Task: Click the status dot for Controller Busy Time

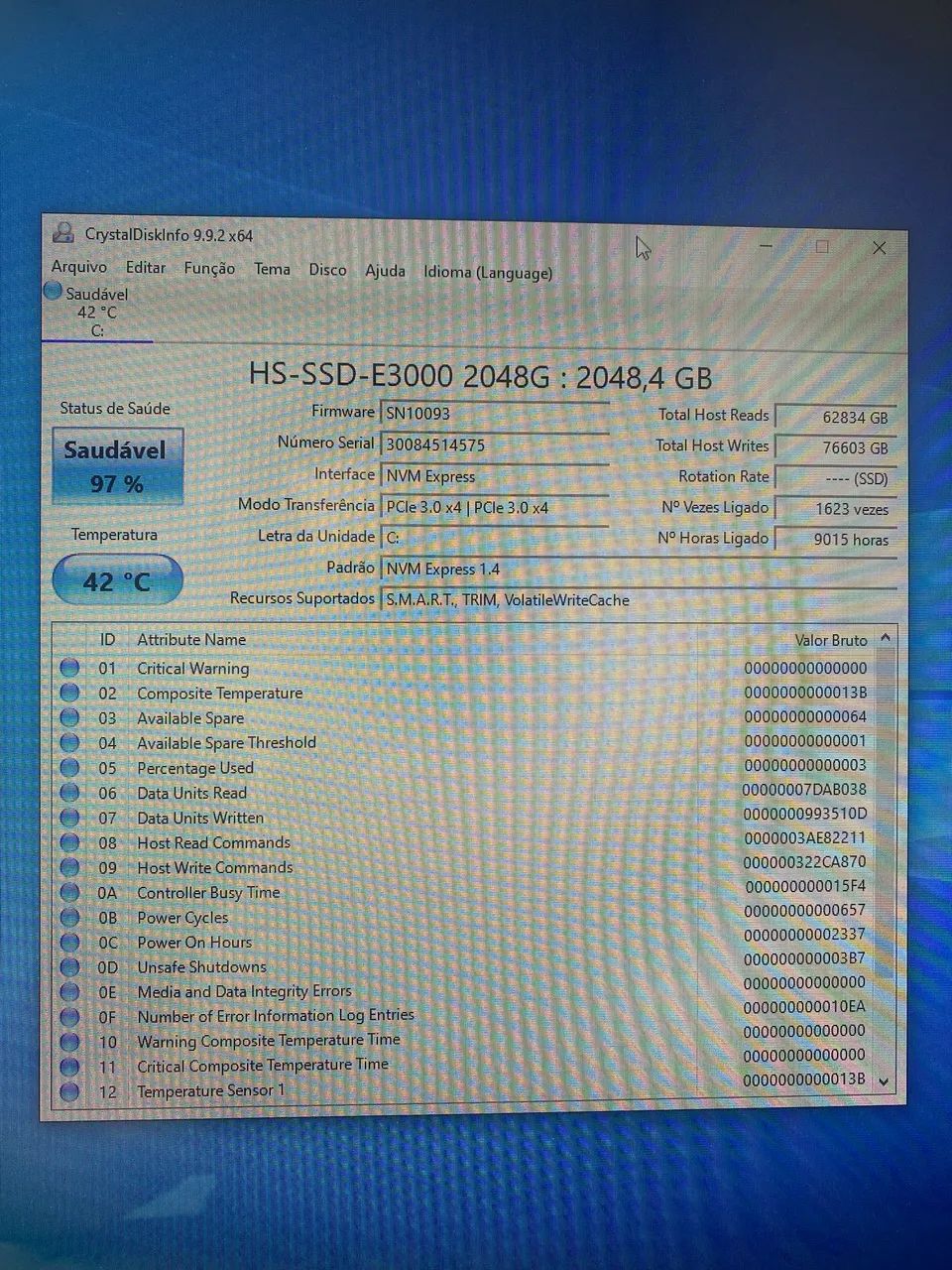Action: tap(69, 892)
